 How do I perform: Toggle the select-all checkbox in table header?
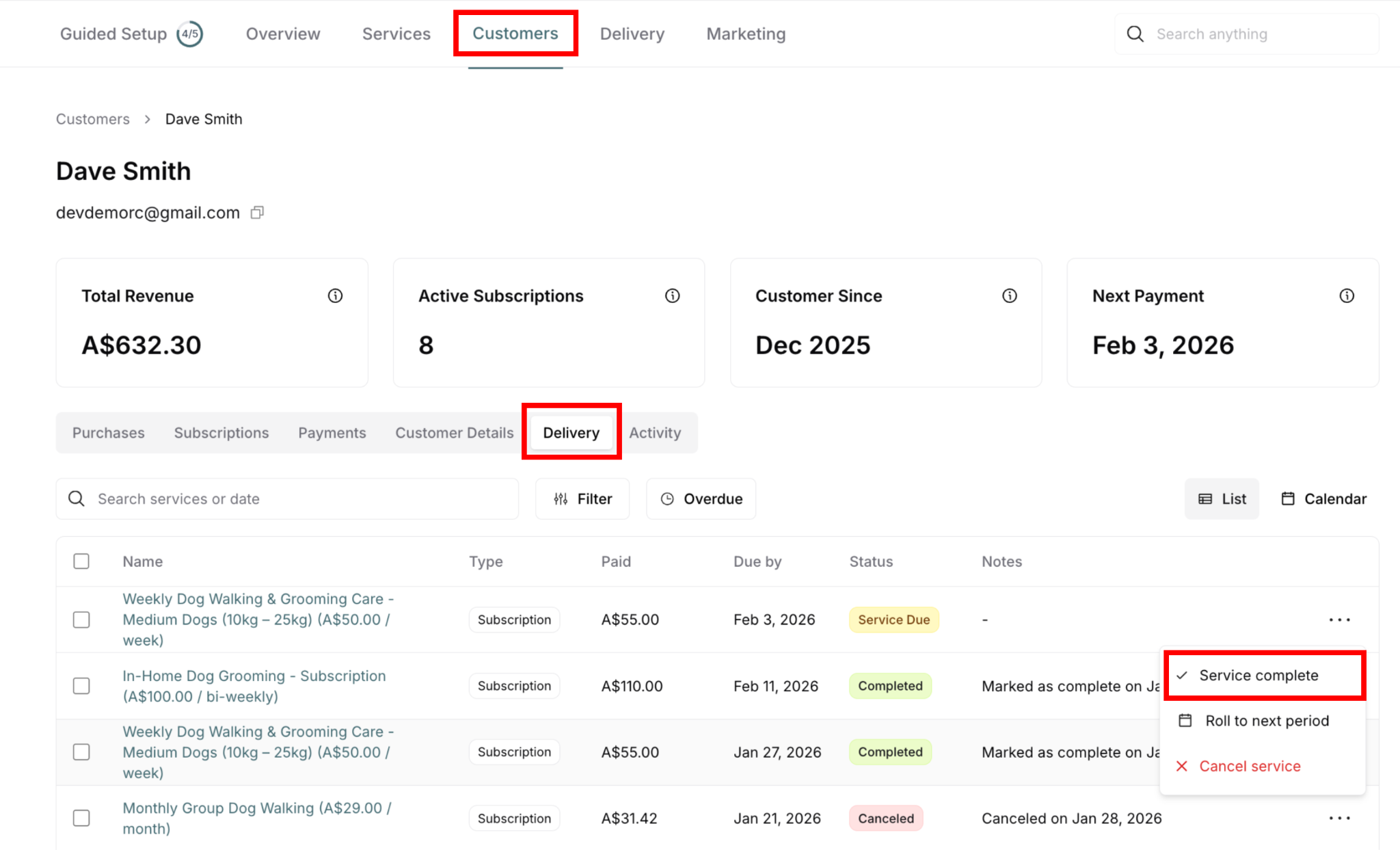[x=81, y=561]
